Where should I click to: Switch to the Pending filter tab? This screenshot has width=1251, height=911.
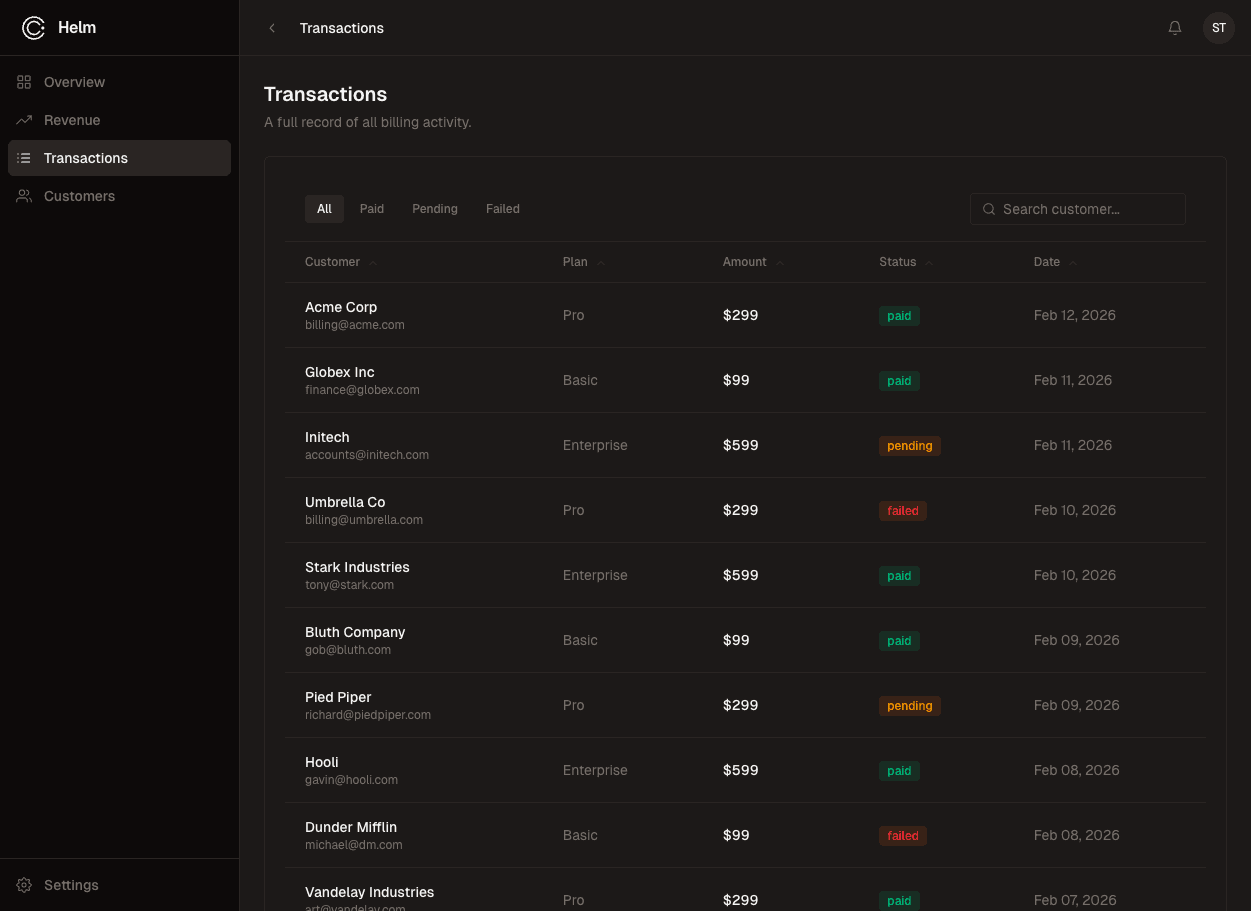tap(435, 209)
